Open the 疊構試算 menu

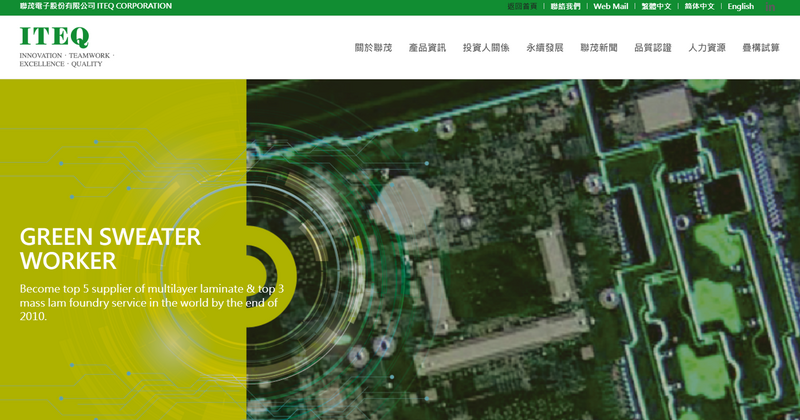tap(761, 48)
